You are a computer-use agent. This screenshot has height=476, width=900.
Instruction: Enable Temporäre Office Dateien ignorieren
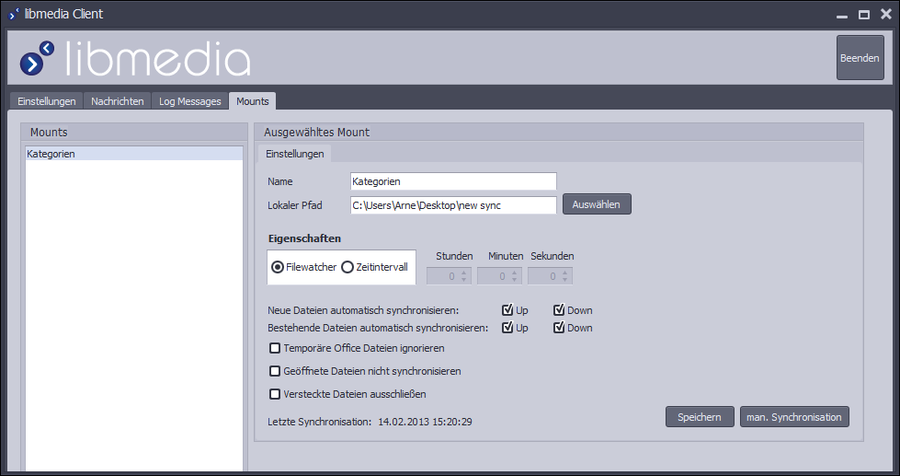pos(275,348)
